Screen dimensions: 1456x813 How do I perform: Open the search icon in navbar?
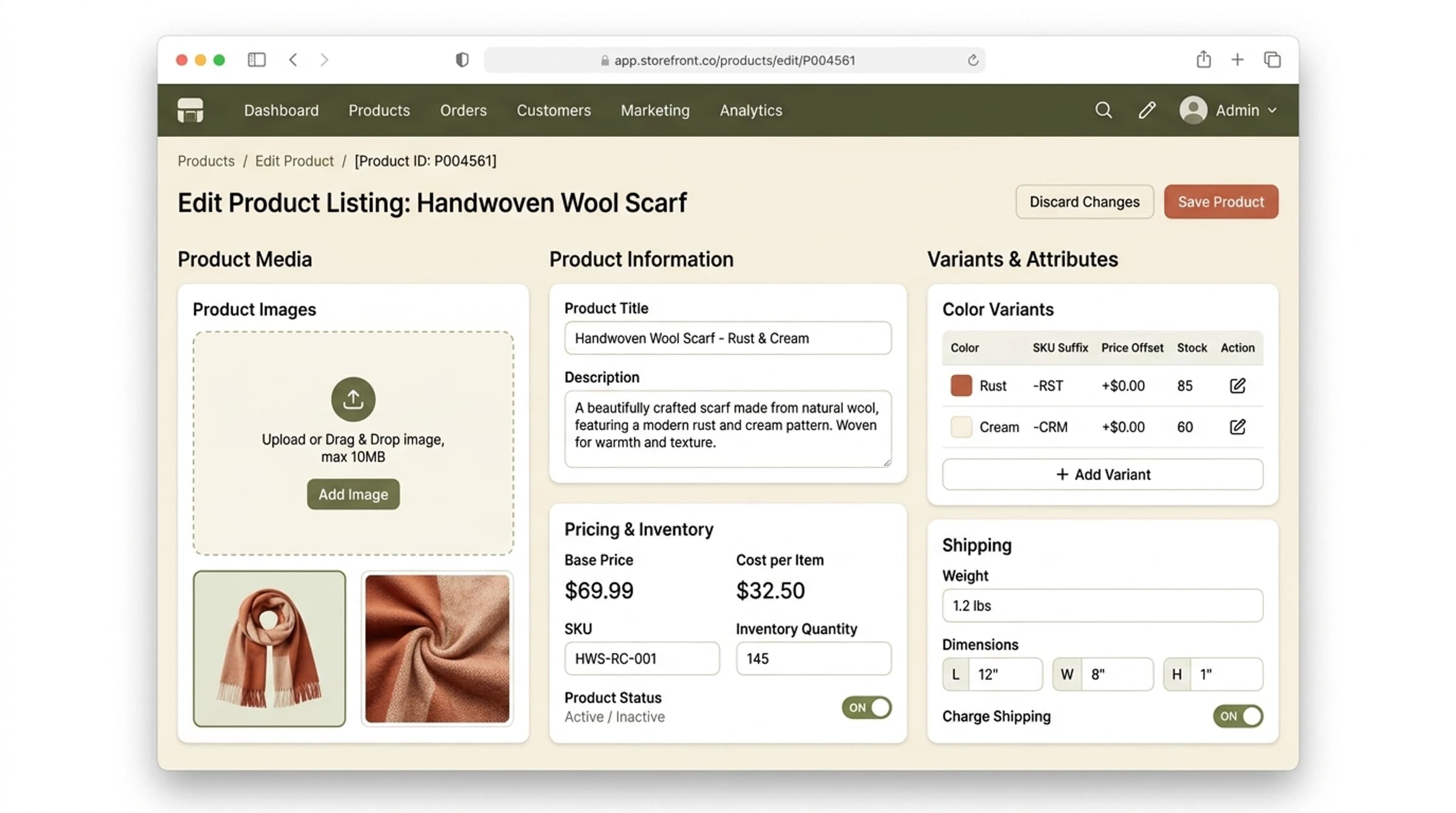[1104, 110]
